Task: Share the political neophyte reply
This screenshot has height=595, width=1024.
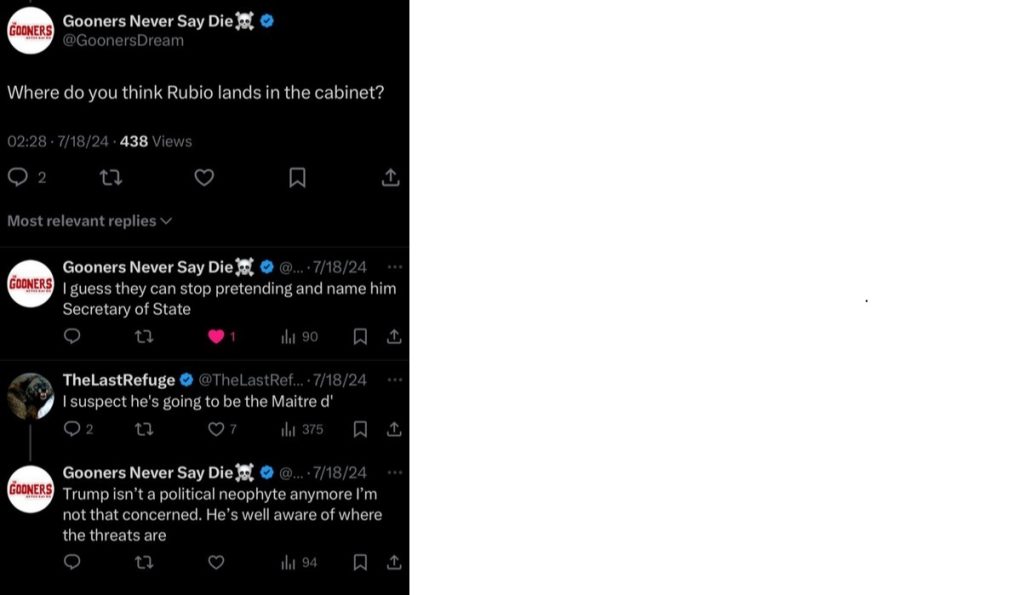Action: click(394, 562)
